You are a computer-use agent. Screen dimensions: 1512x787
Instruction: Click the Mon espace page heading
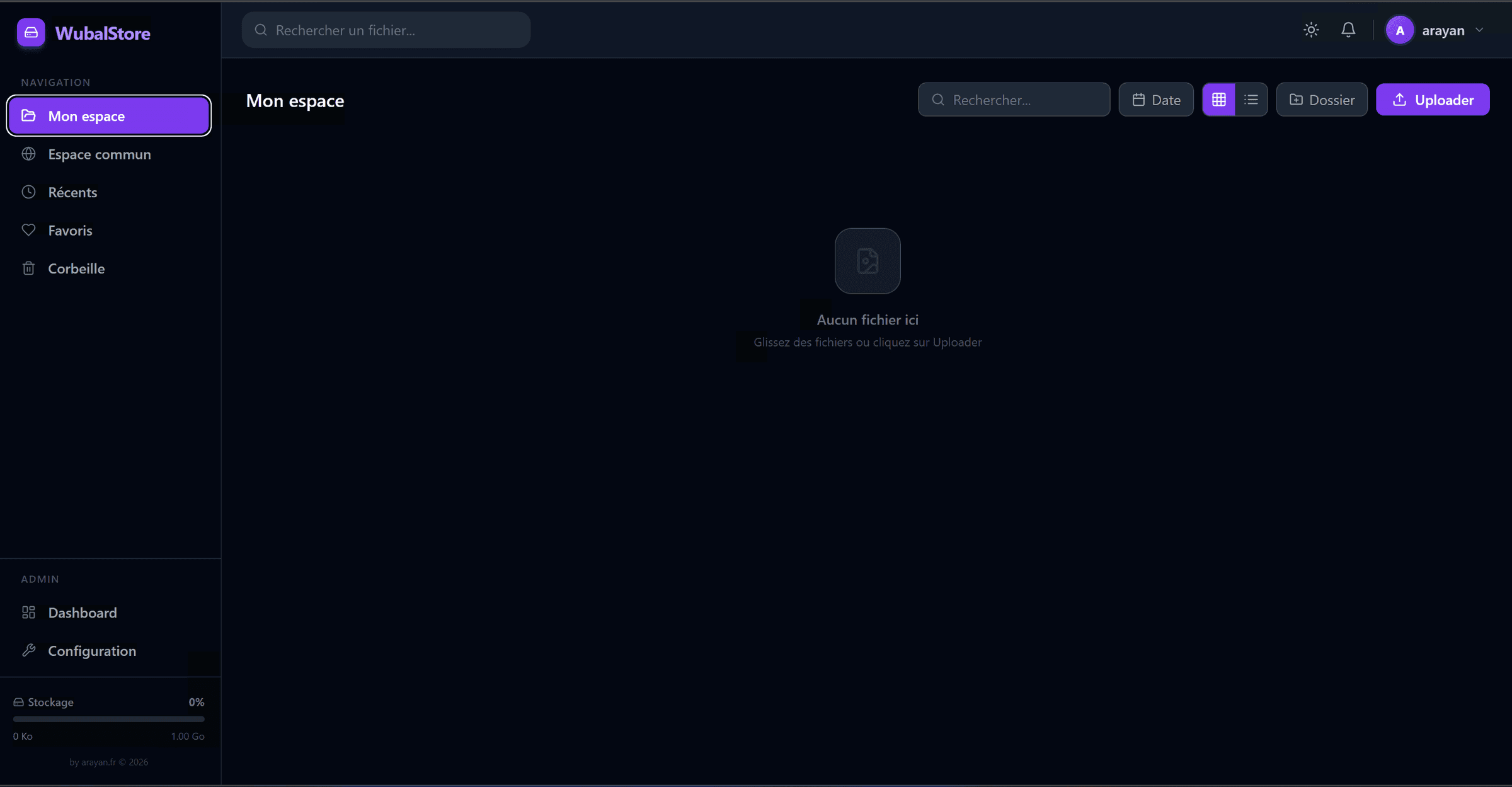click(295, 101)
